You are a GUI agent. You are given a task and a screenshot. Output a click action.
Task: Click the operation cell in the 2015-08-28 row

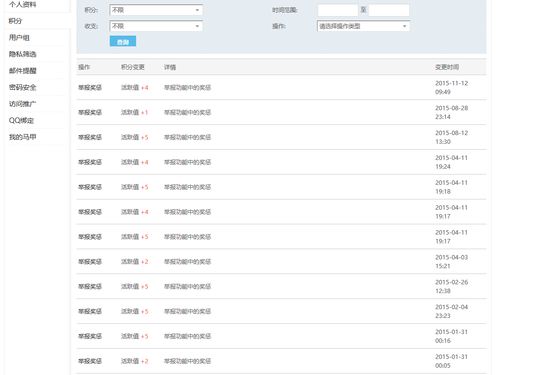[90, 112]
